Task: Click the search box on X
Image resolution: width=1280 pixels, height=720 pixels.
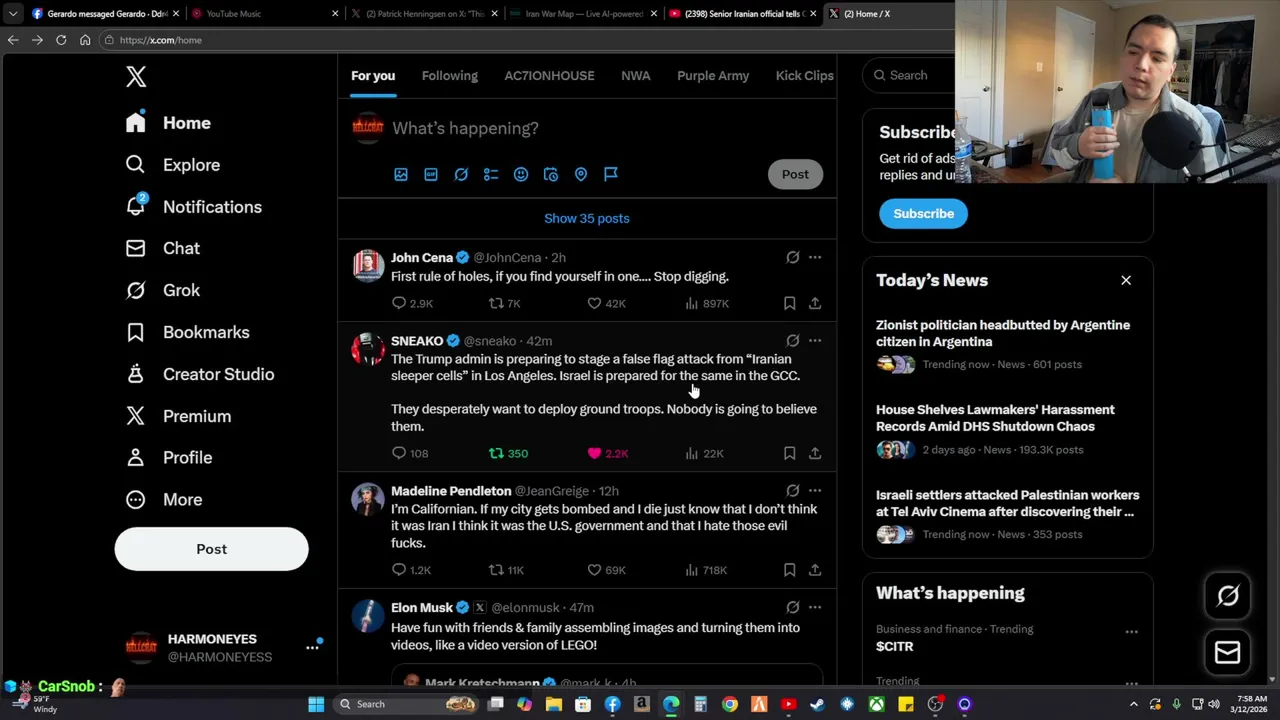Action: point(910,75)
